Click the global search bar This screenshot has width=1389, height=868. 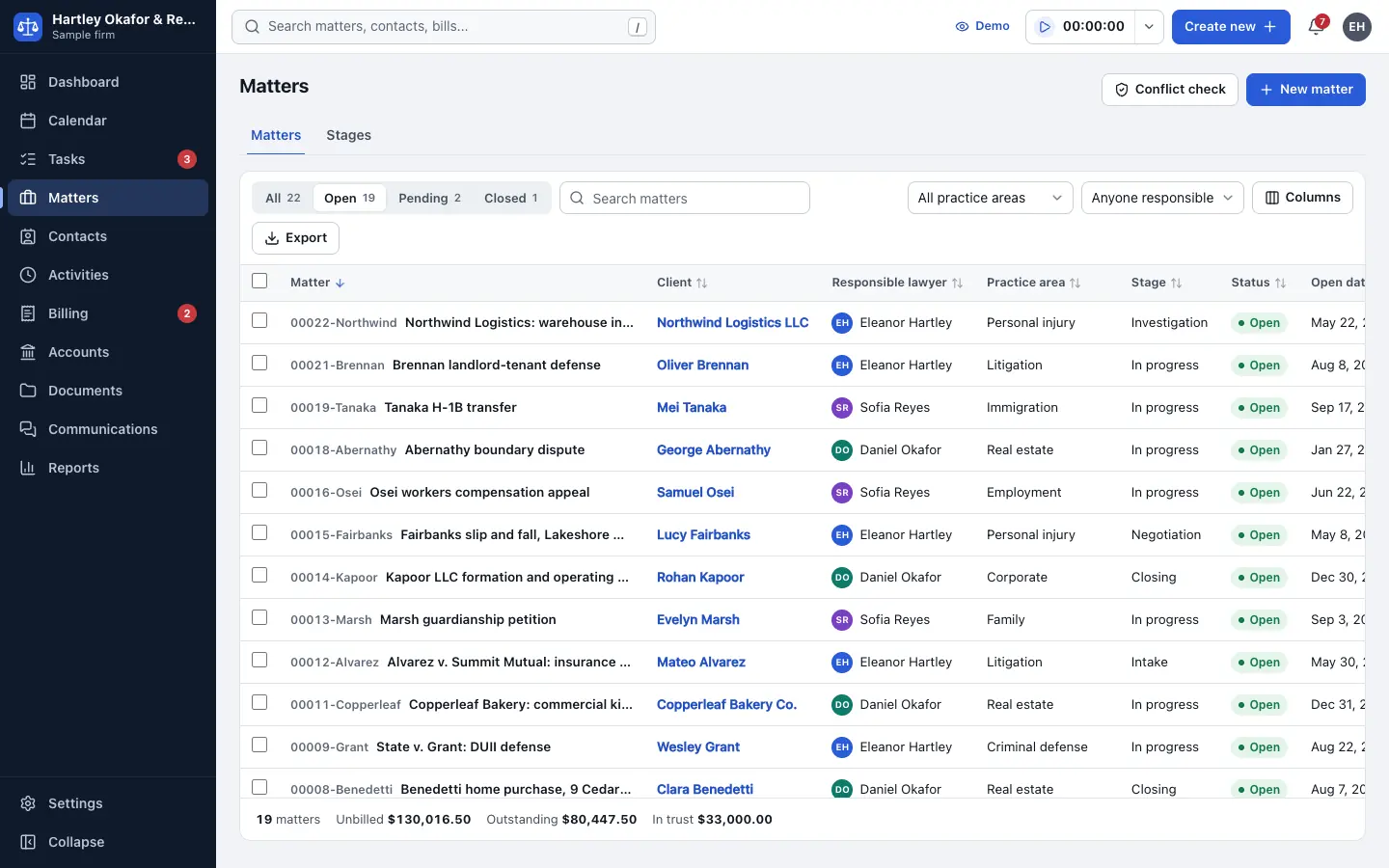[x=444, y=27]
